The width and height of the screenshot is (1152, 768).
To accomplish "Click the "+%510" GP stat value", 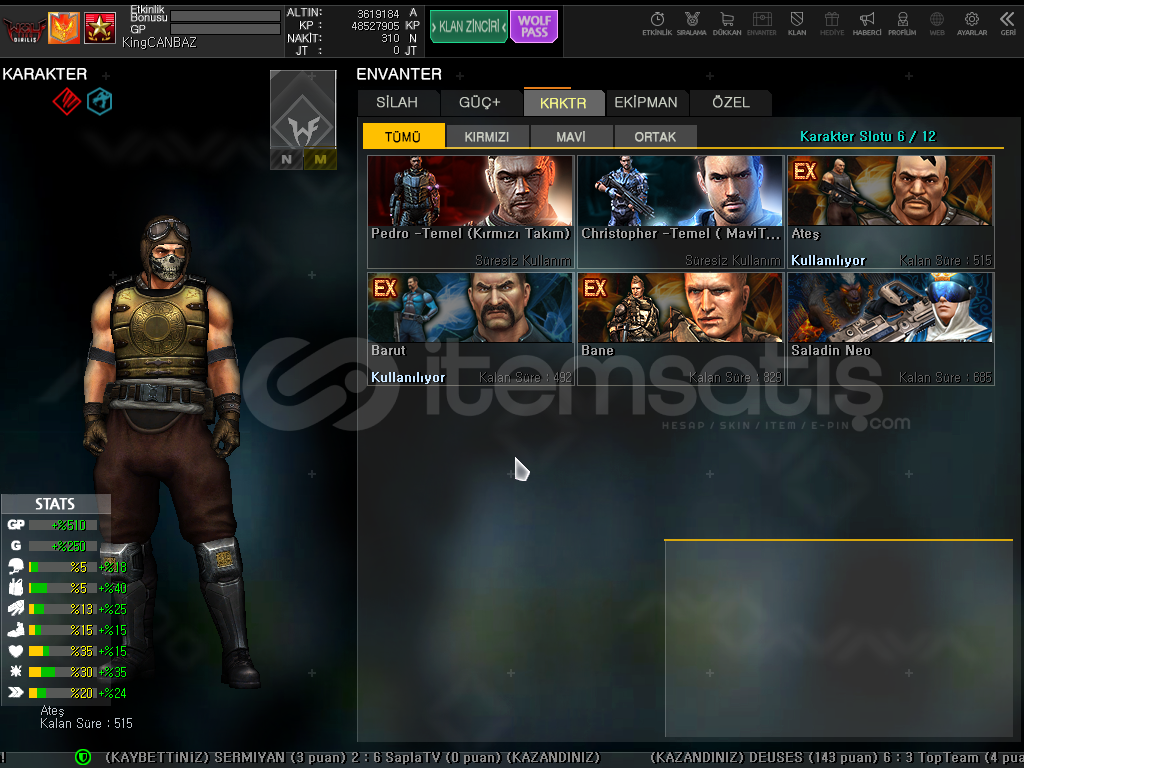I will (69, 525).
